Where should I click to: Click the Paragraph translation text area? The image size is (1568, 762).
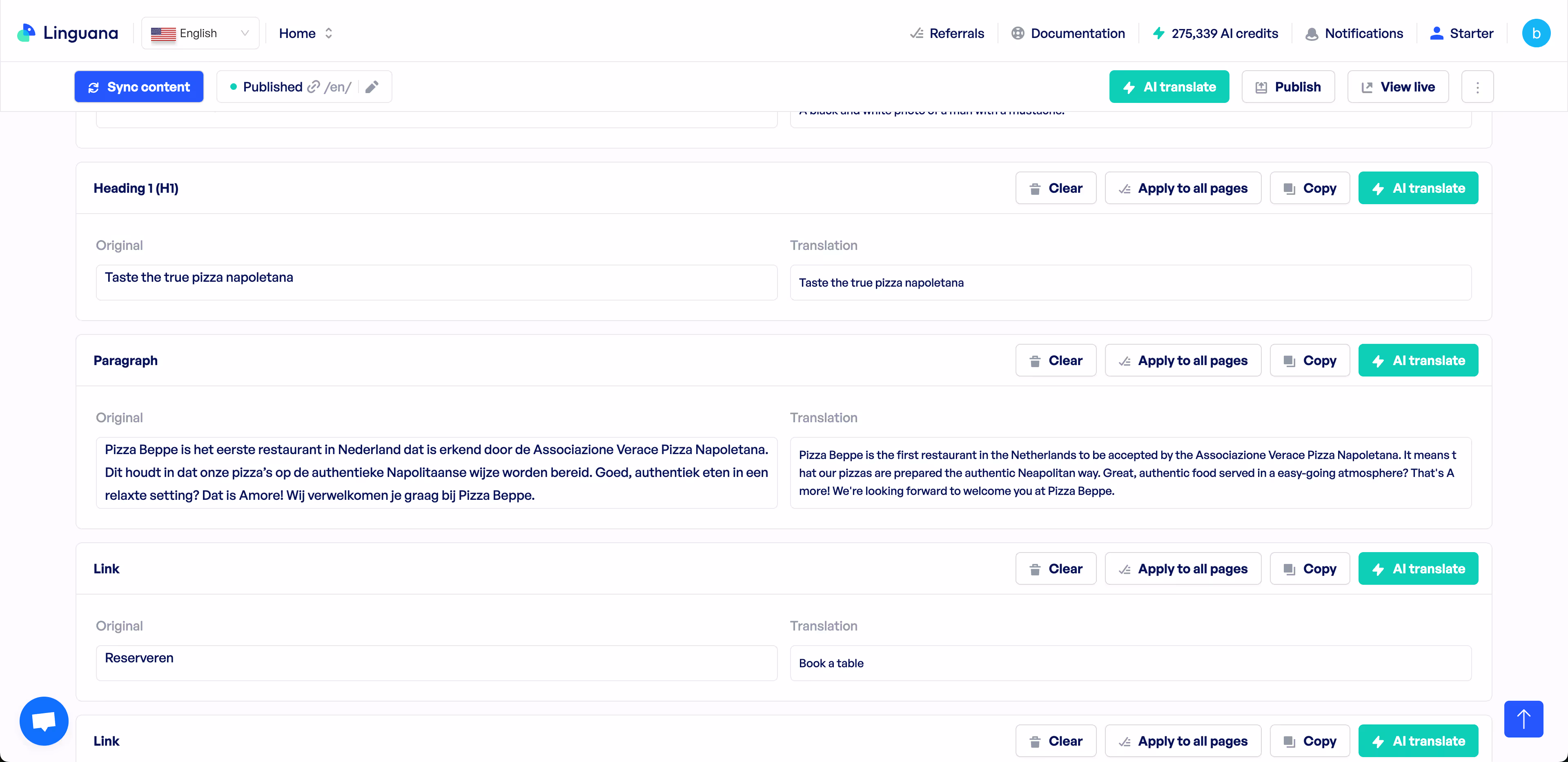point(1130,473)
